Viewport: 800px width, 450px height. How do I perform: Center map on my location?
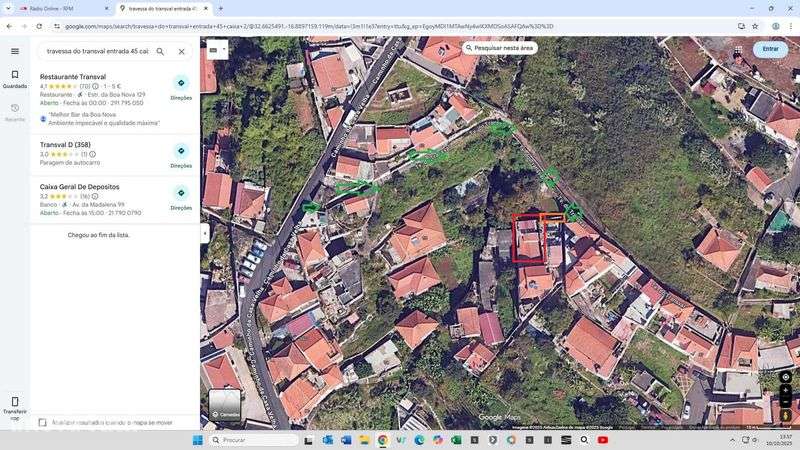click(786, 377)
